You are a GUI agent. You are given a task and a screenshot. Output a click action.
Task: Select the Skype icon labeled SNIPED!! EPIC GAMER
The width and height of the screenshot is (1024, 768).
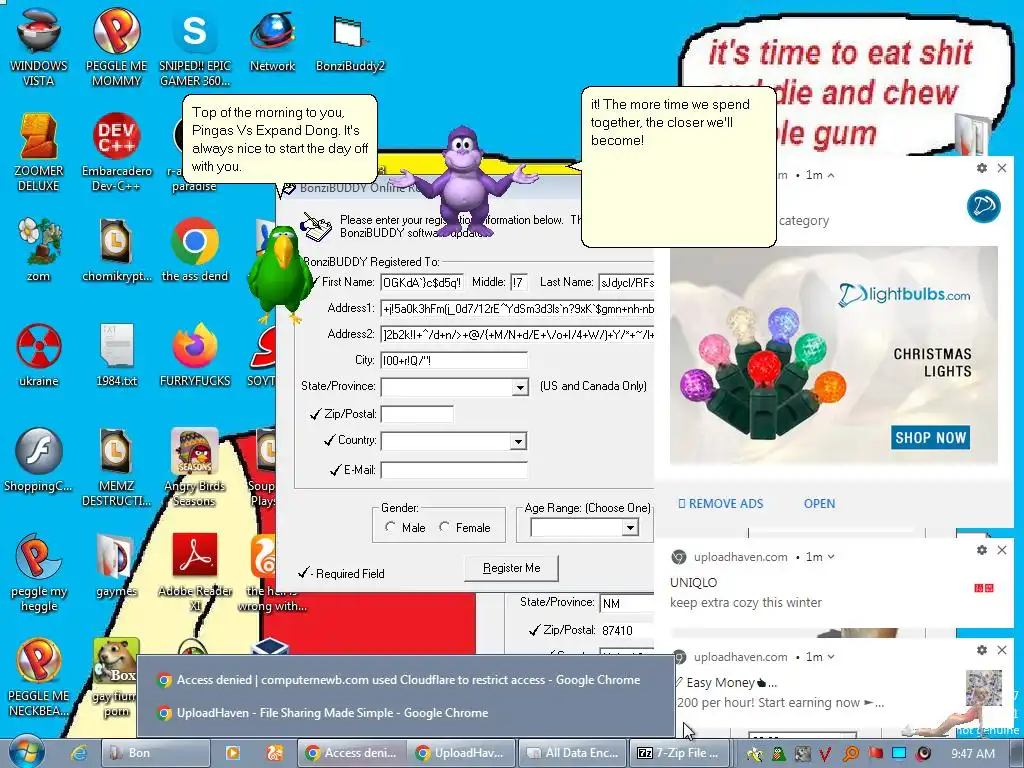[195, 47]
